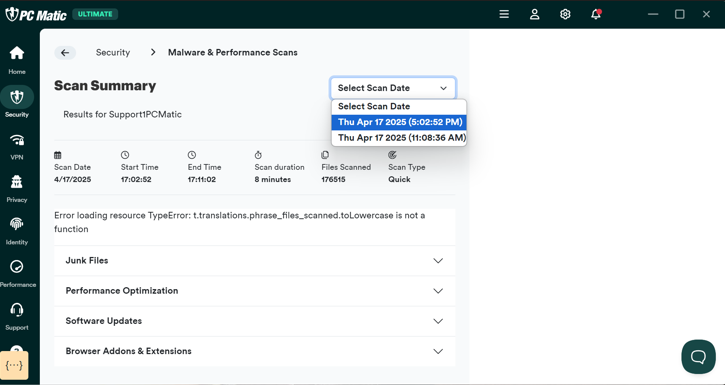Viewport: 725px width, 385px height.
Task: Open the hamburger menu in header
Action: [504, 14]
